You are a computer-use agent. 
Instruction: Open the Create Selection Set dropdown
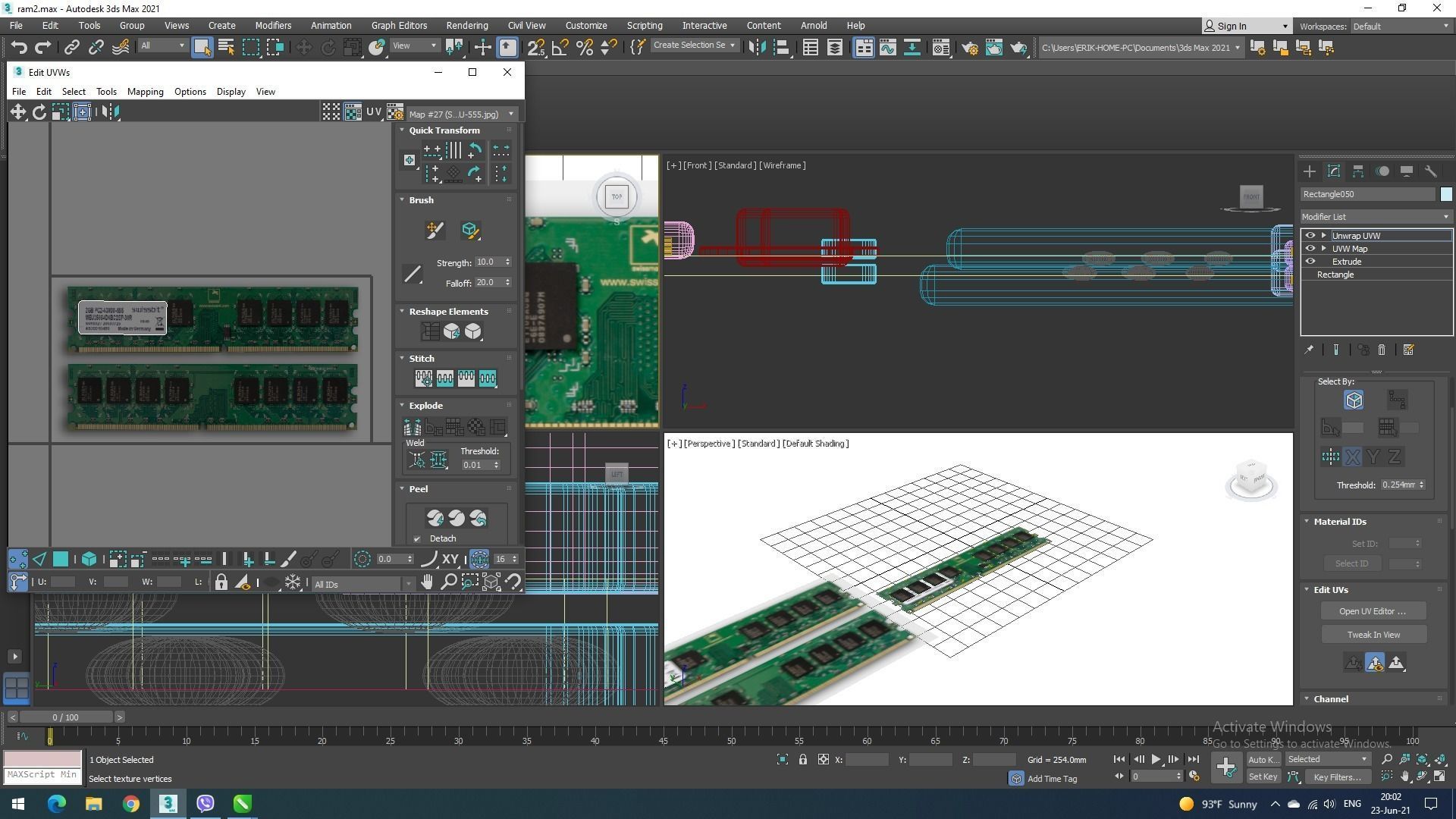[x=694, y=45]
